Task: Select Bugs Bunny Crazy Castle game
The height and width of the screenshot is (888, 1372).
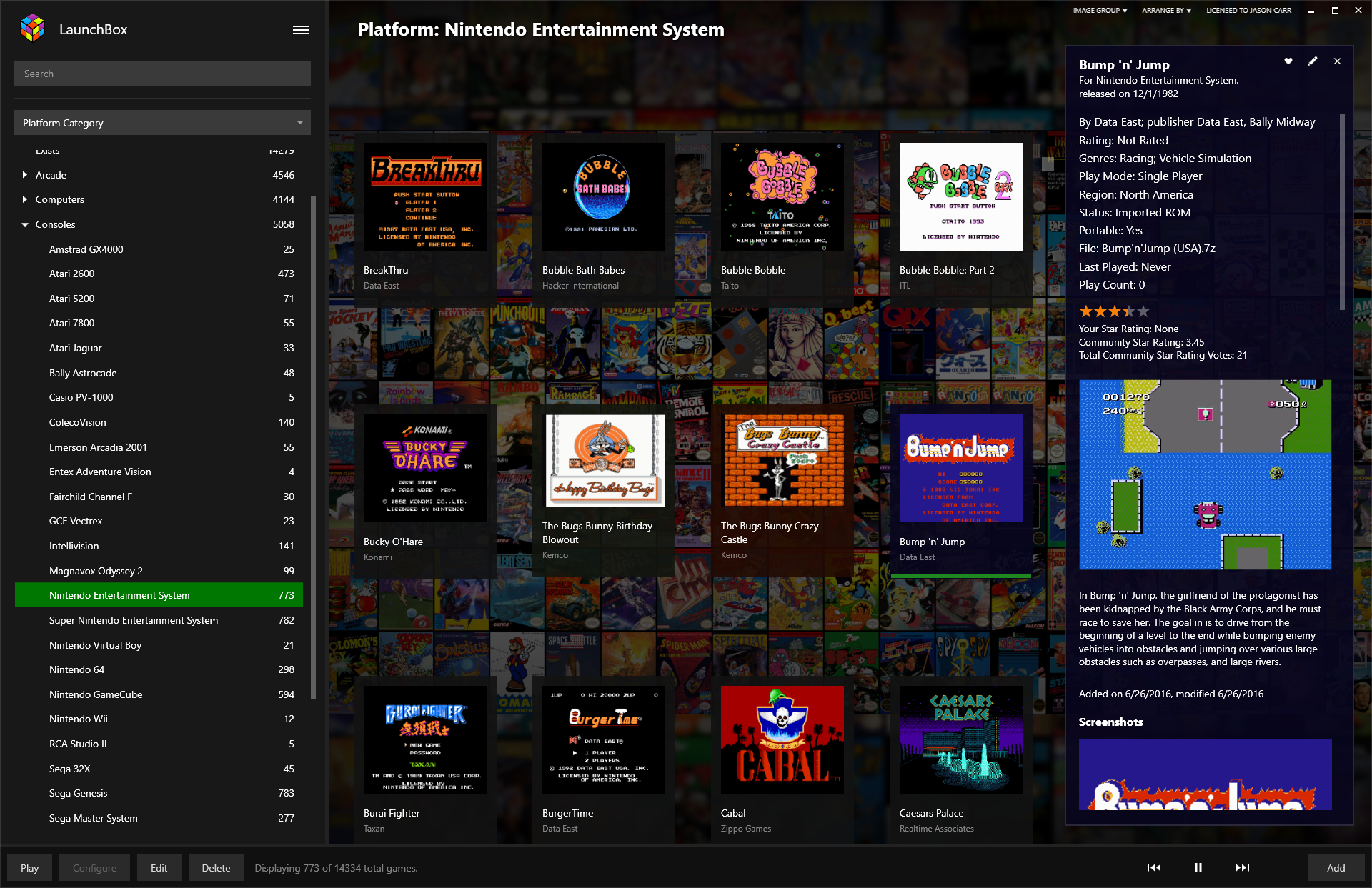Action: coord(782,461)
